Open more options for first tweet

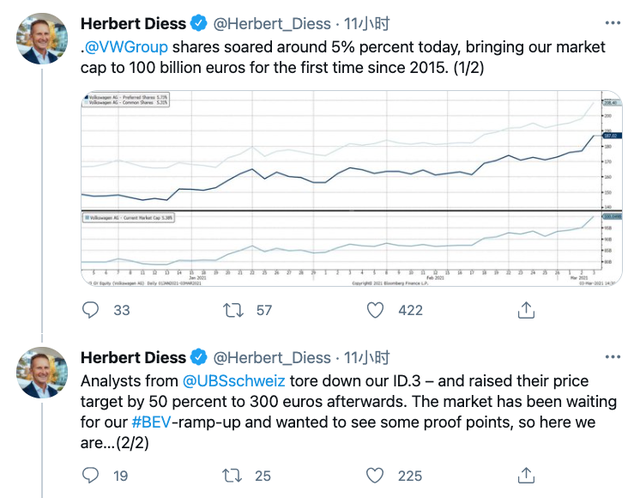[611, 20]
